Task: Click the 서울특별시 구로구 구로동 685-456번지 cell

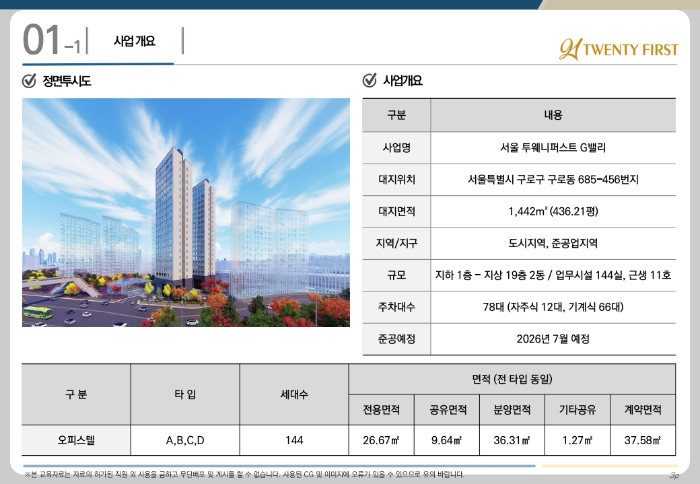Action: pos(553,179)
